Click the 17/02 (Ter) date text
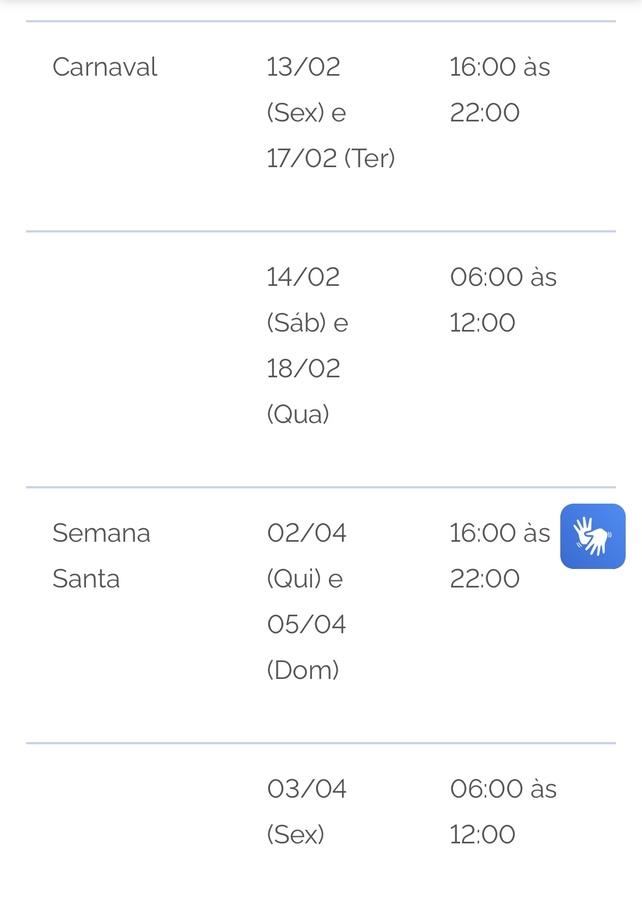Viewport: 642px width, 900px height. (331, 158)
